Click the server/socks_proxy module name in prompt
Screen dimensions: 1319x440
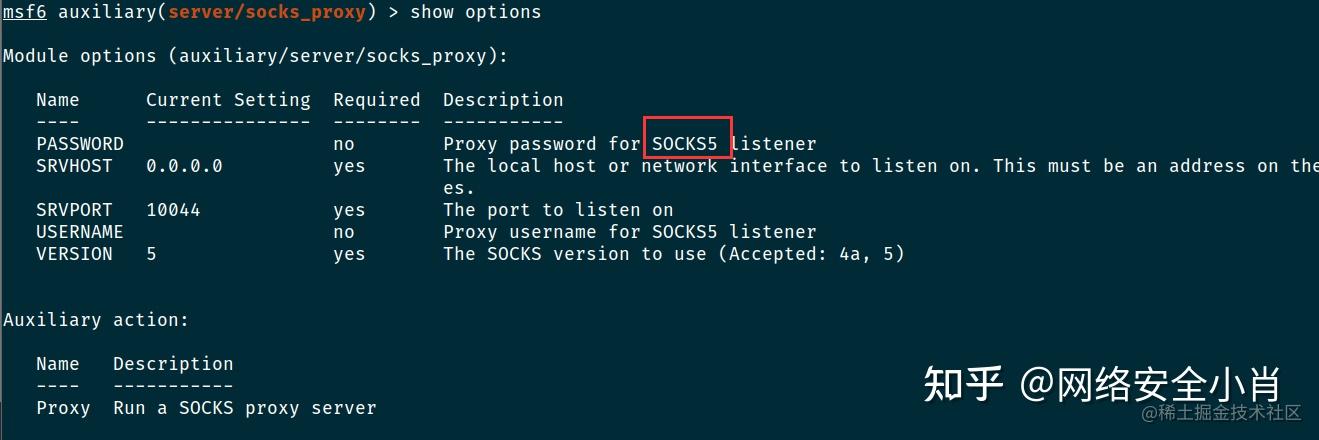click(265, 13)
